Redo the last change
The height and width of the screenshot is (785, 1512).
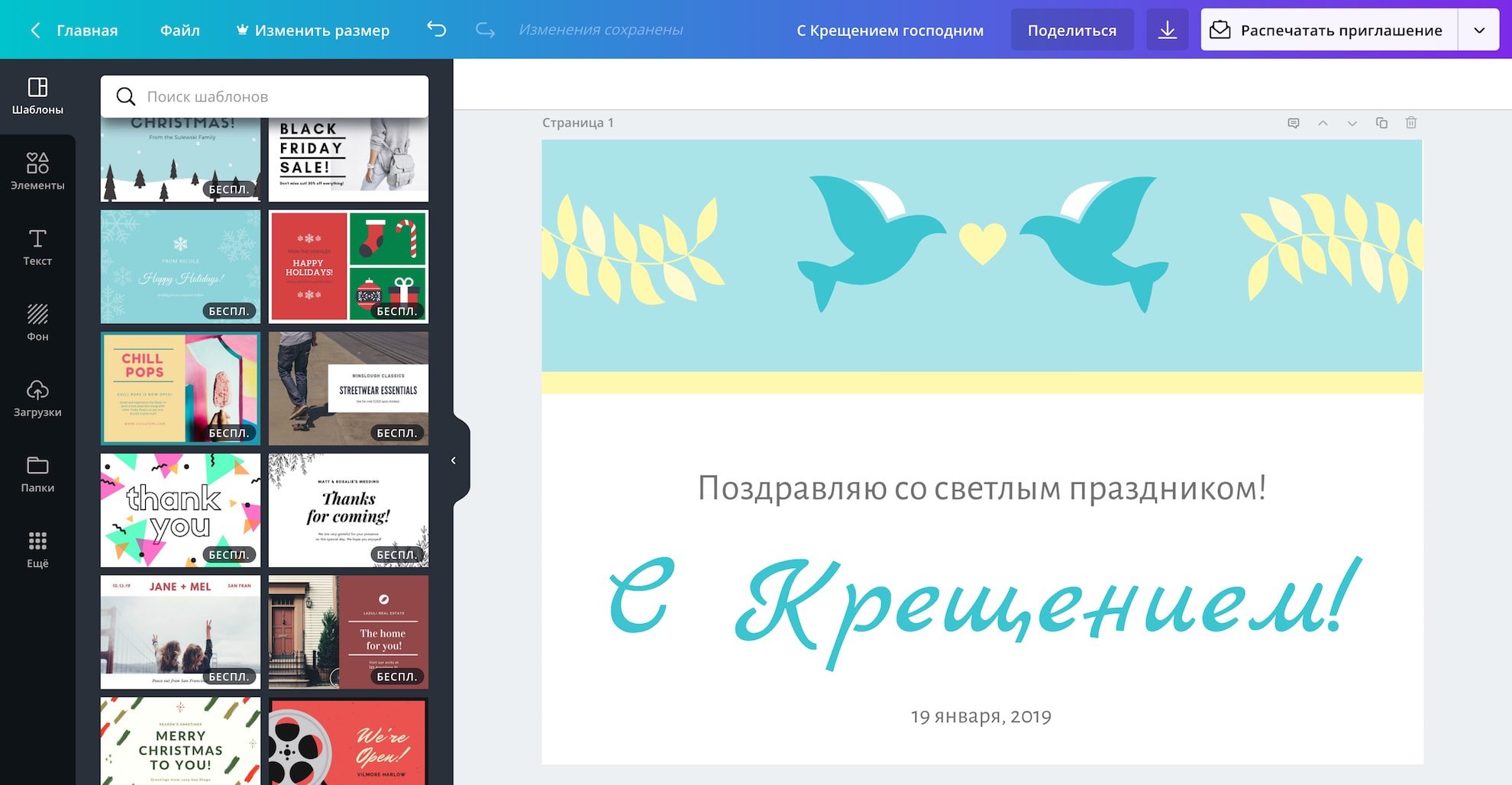[485, 29]
